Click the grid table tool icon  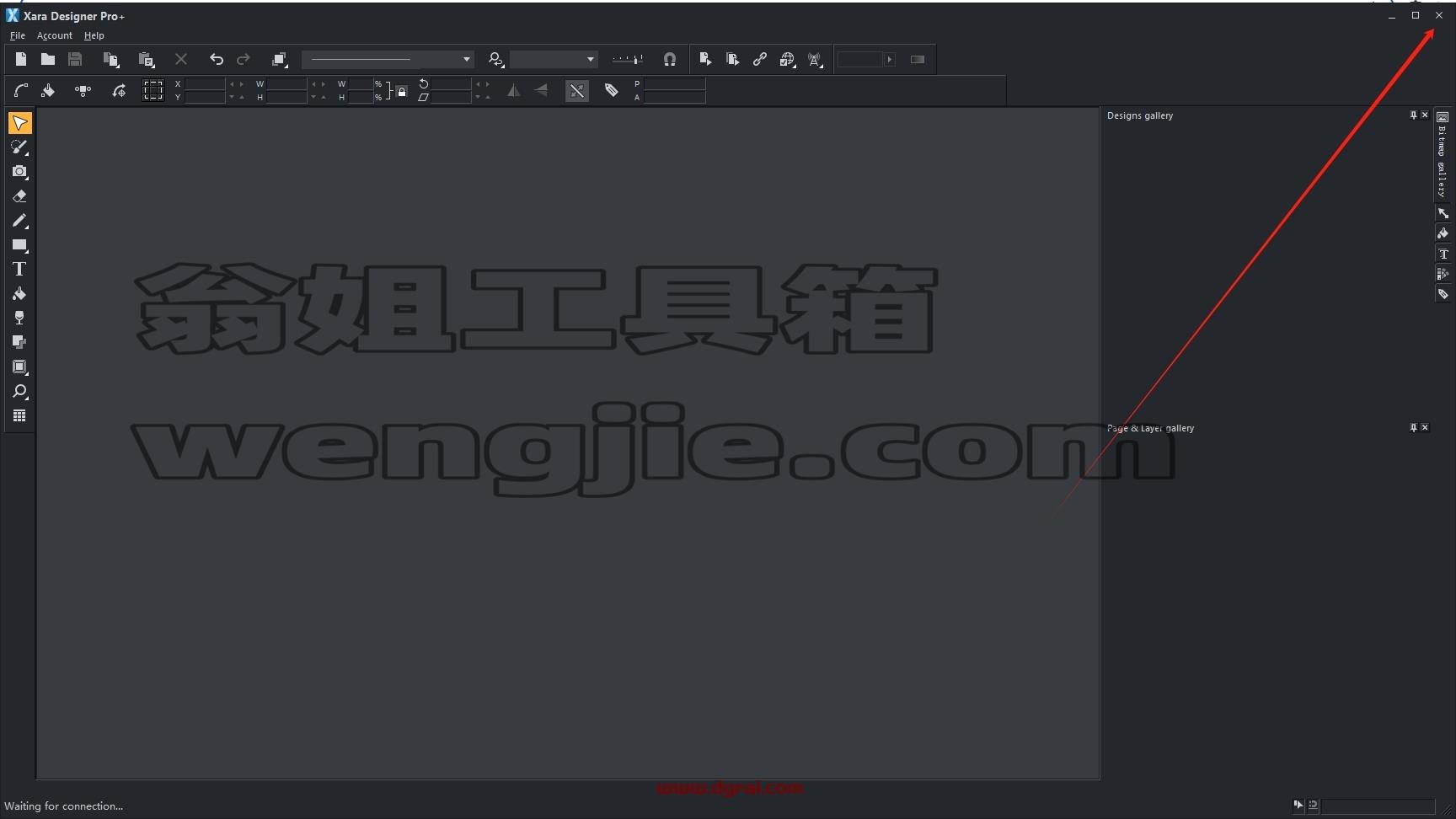(x=19, y=416)
